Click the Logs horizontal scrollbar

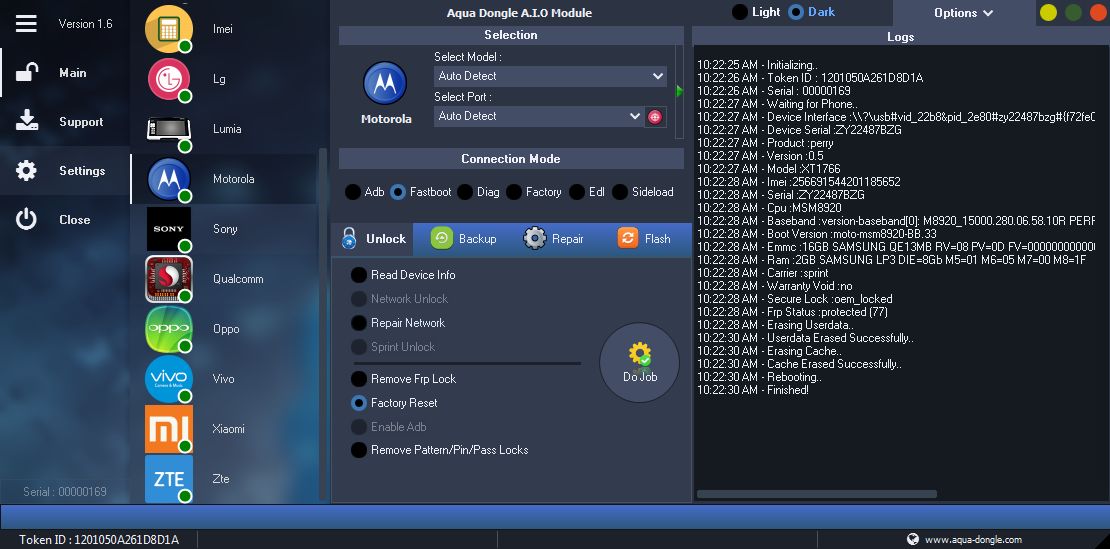[817, 494]
